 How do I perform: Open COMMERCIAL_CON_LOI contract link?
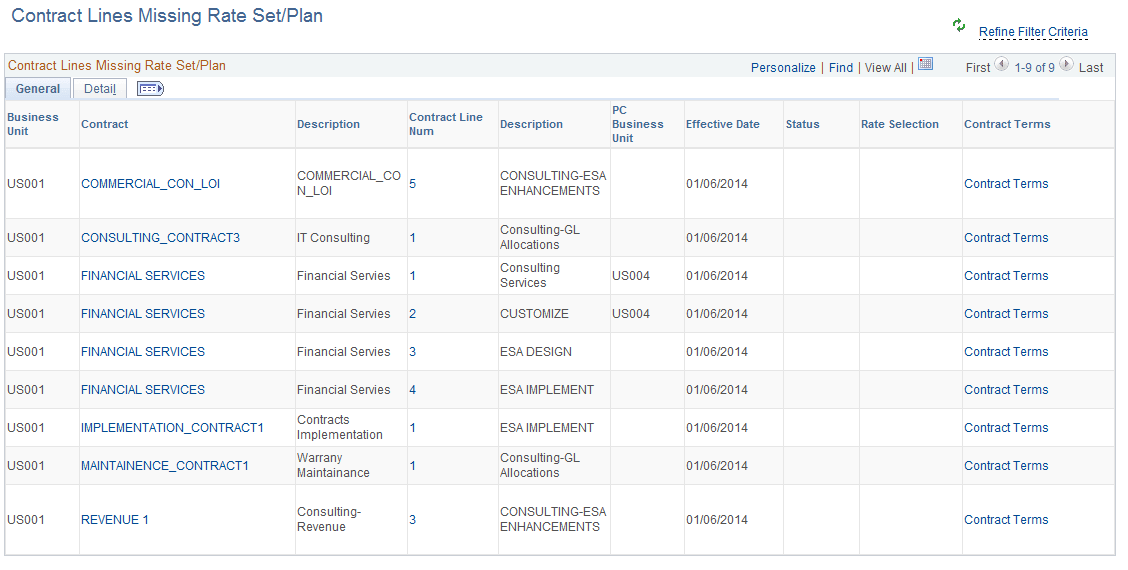pyautogui.click(x=150, y=184)
